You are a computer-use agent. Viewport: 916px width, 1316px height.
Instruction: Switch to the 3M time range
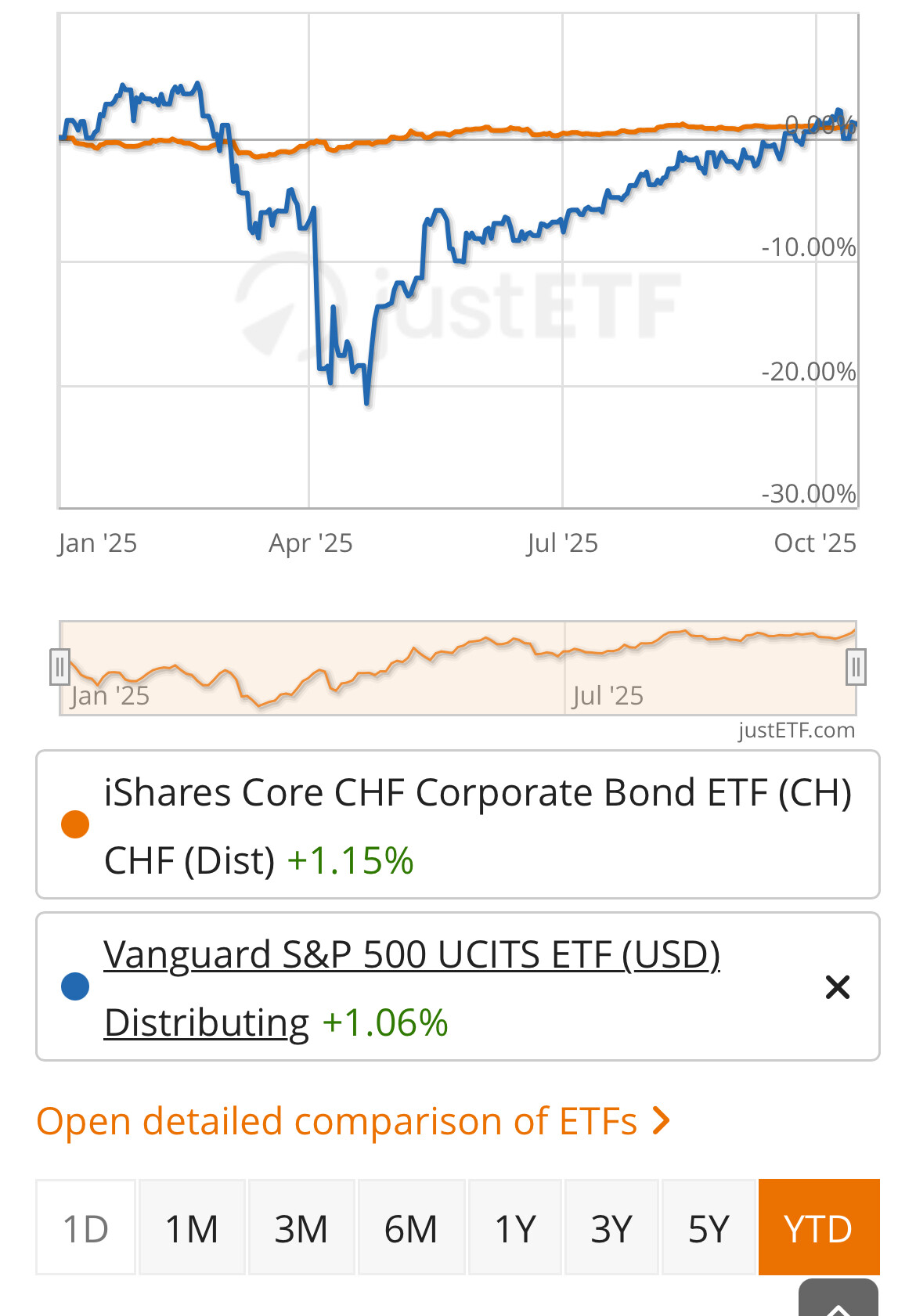(x=301, y=1228)
